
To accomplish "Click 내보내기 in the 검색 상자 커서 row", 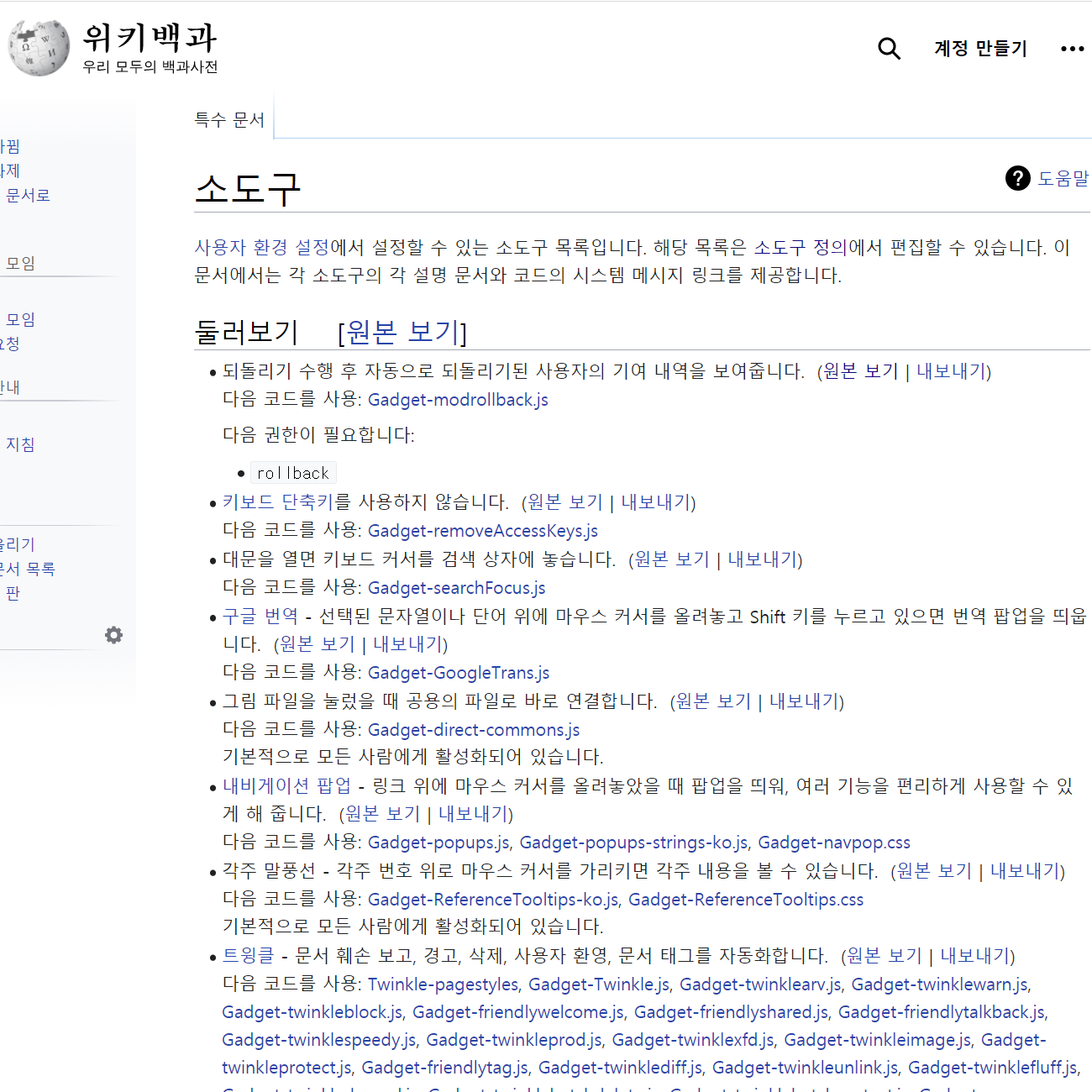I will (x=762, y=559).
